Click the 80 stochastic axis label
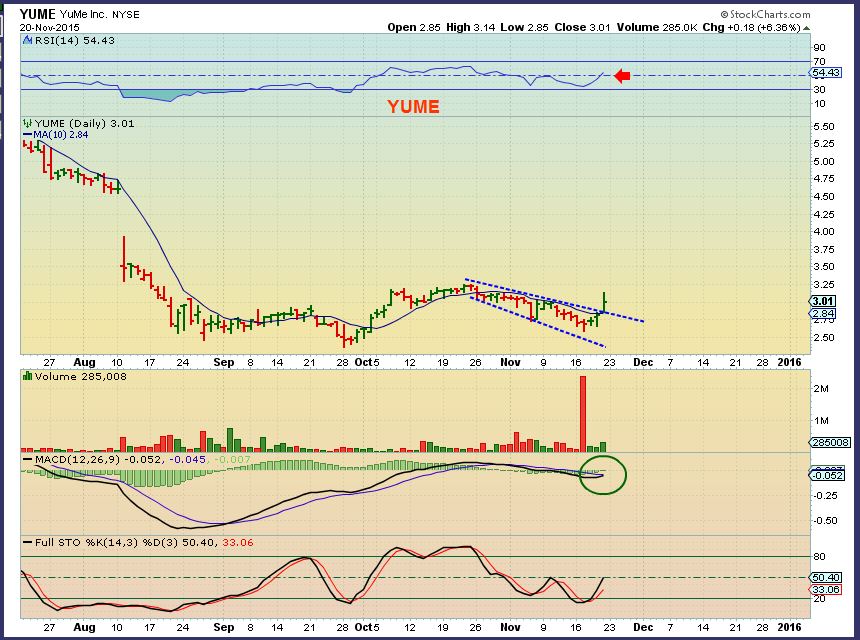 [x=820, y=557]
